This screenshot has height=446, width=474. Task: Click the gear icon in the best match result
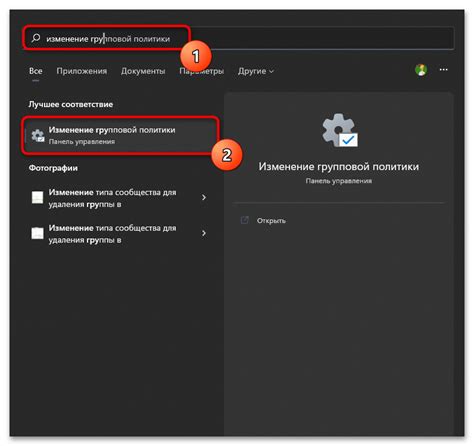[38, 136]
